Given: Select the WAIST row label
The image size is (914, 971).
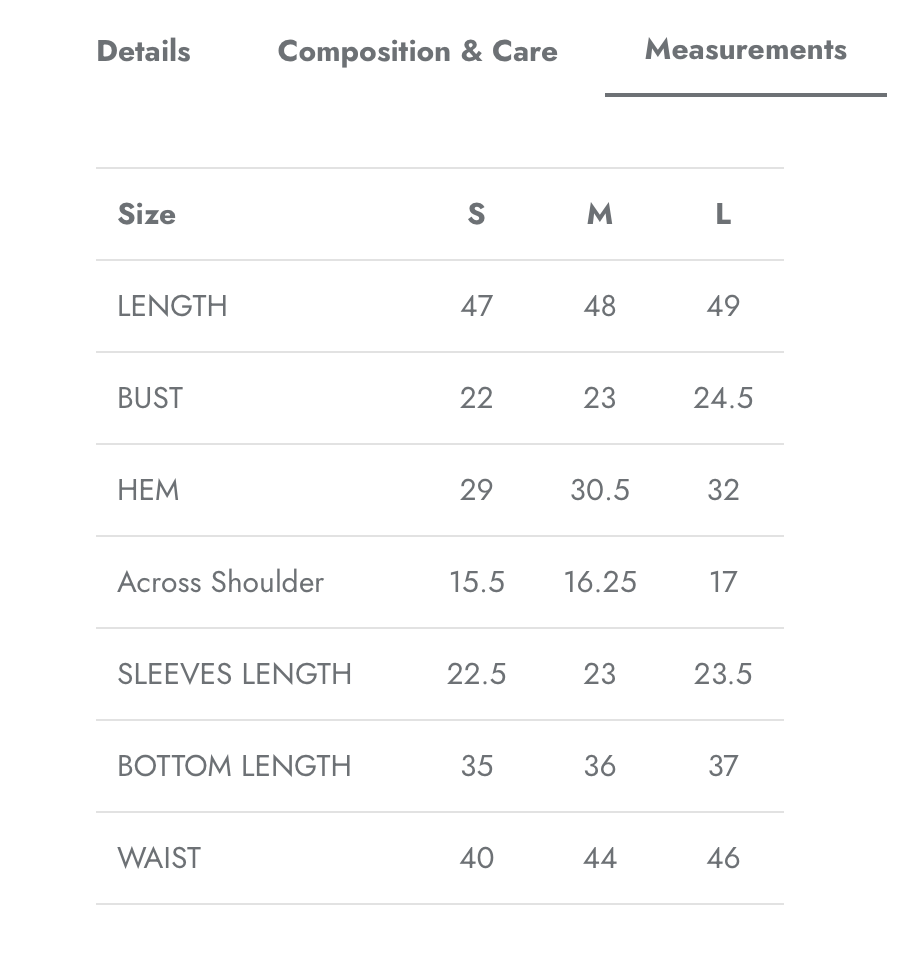Looking at the screenshot, I should point(159,858).
